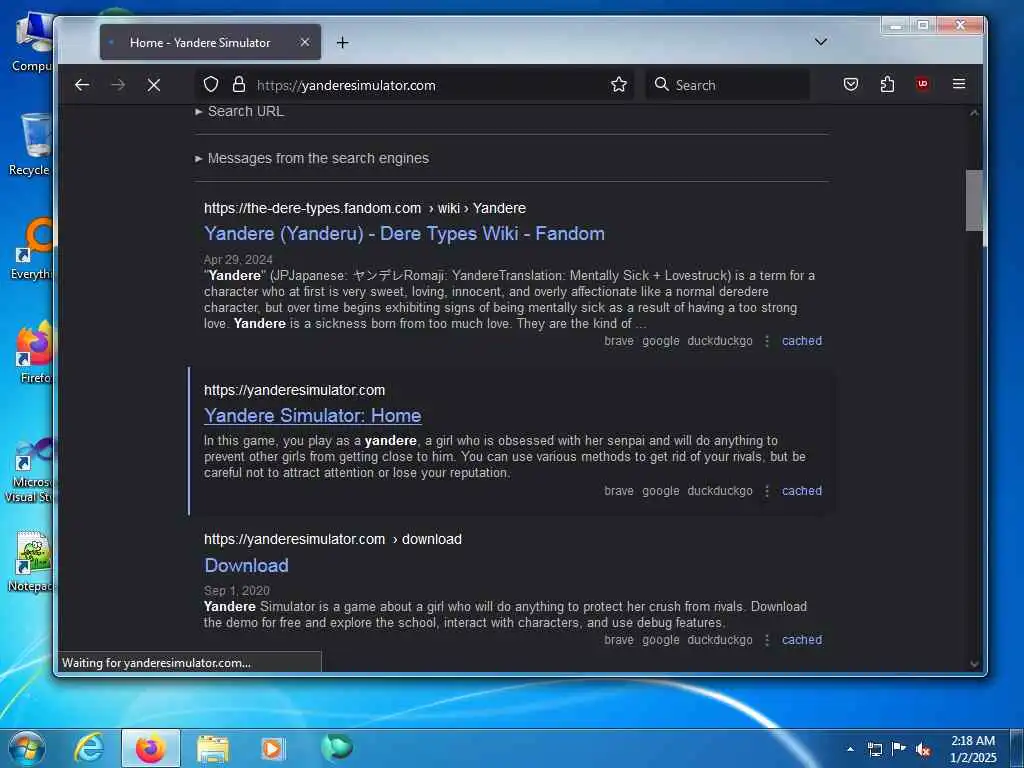Expand Messages from the search engines

pyautogui.click(x=312, y=159)
